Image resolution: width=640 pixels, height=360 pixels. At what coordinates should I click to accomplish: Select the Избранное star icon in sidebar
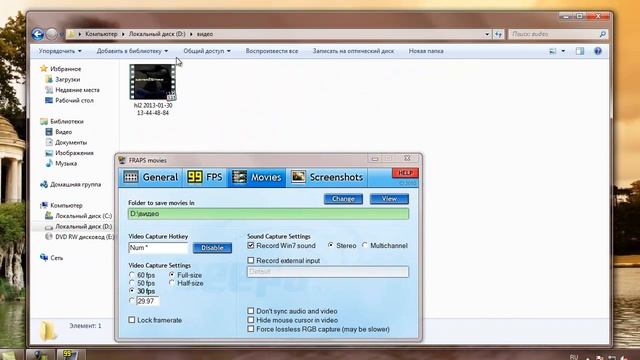point(44,69)
